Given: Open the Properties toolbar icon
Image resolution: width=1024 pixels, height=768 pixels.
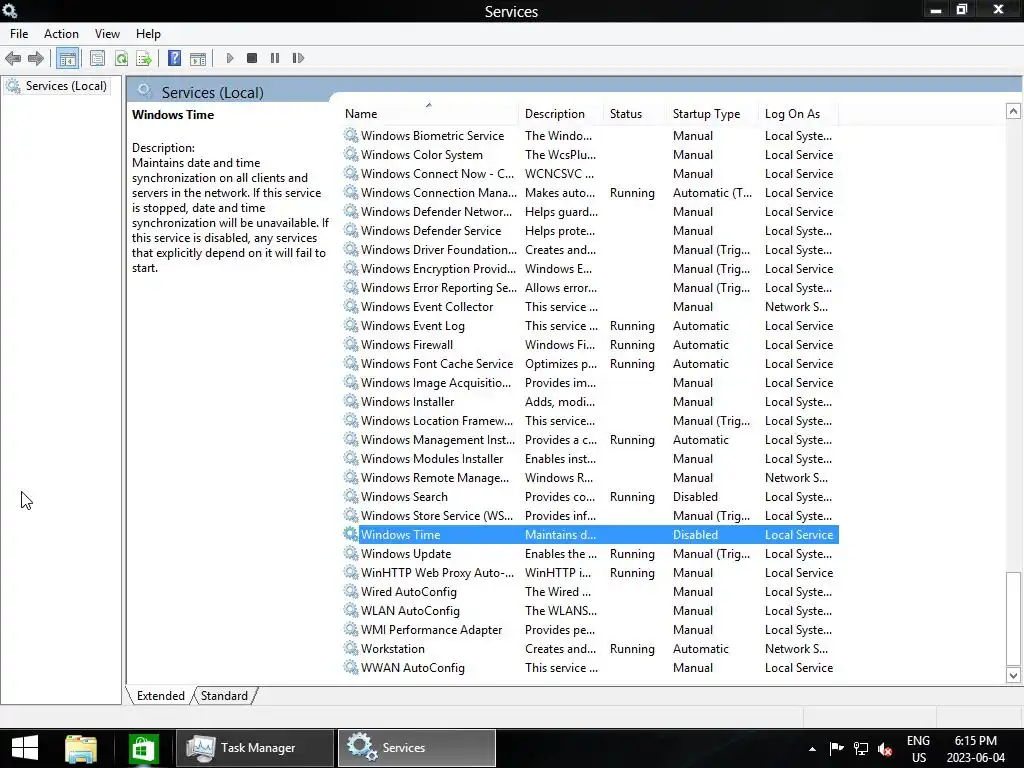Looking at the screenshot, I should pos(97,59).
